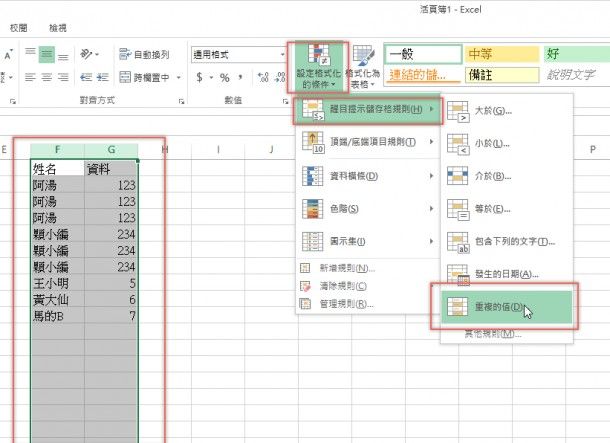This screenshot has height=443, width=610.
Task: Increase decimal places icon
Action: coord(263,77)
